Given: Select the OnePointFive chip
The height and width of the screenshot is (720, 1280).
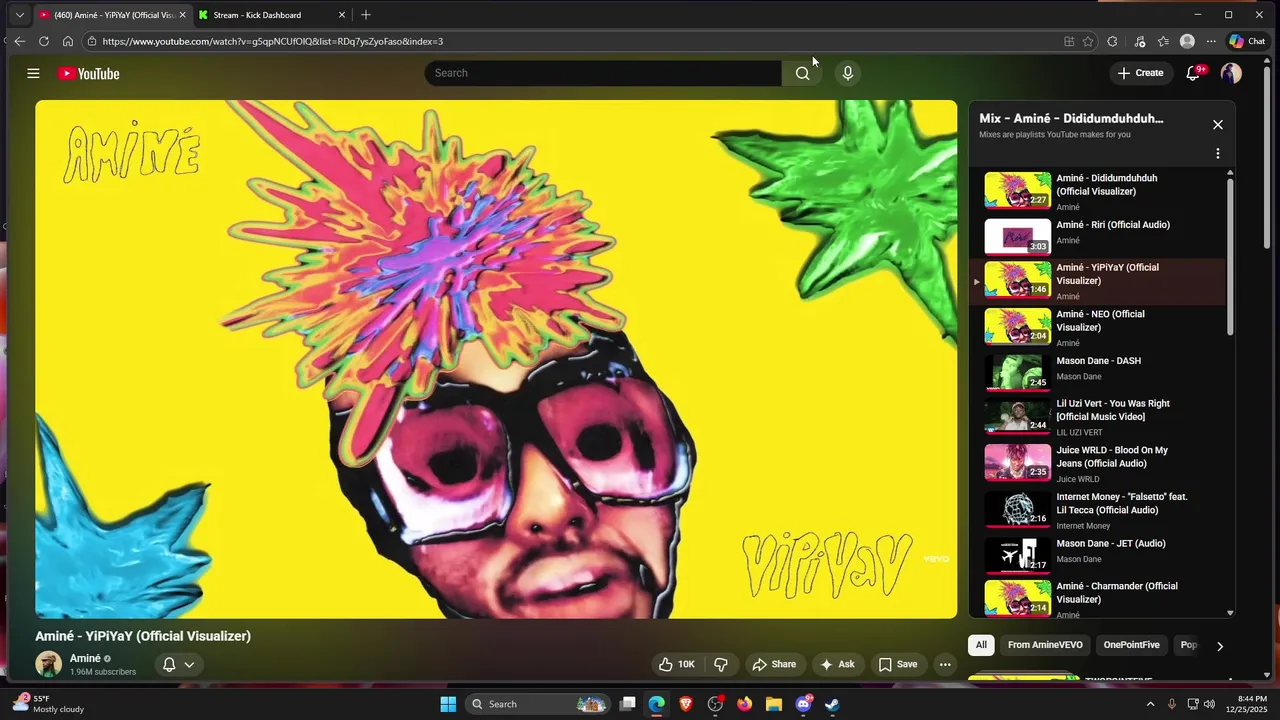Looking at the screenshot, I should point(1131,645).
